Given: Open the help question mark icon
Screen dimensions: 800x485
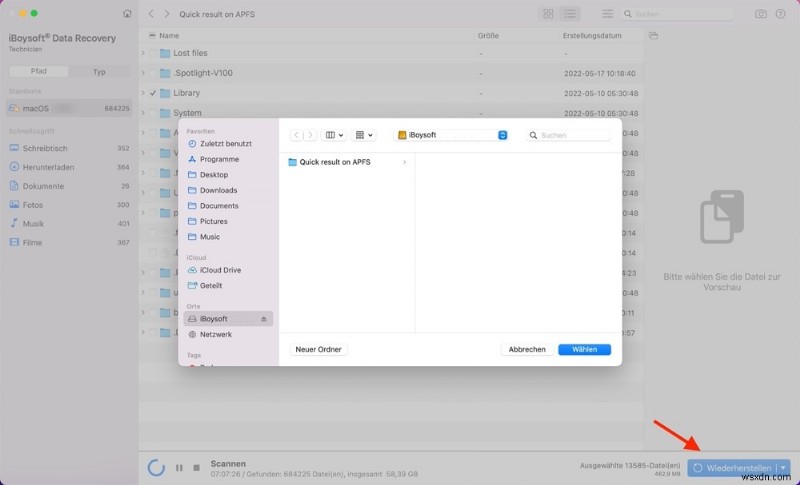Looking at the screenshot, I should pos(780,14).
